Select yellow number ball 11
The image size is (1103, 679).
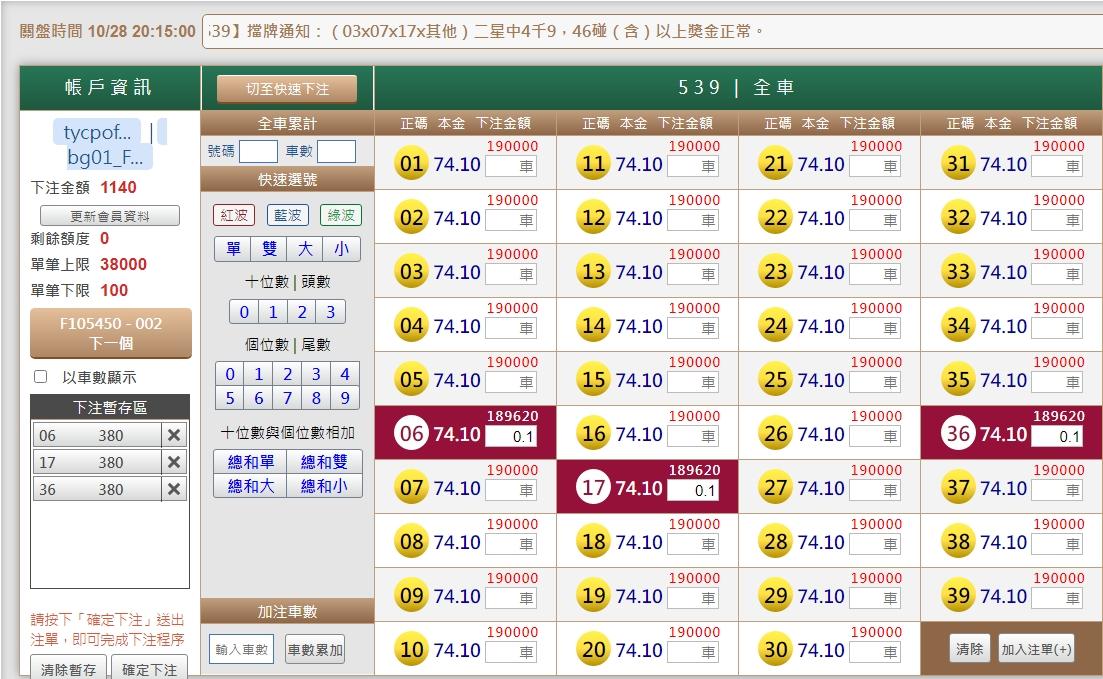tap(594, 163)
